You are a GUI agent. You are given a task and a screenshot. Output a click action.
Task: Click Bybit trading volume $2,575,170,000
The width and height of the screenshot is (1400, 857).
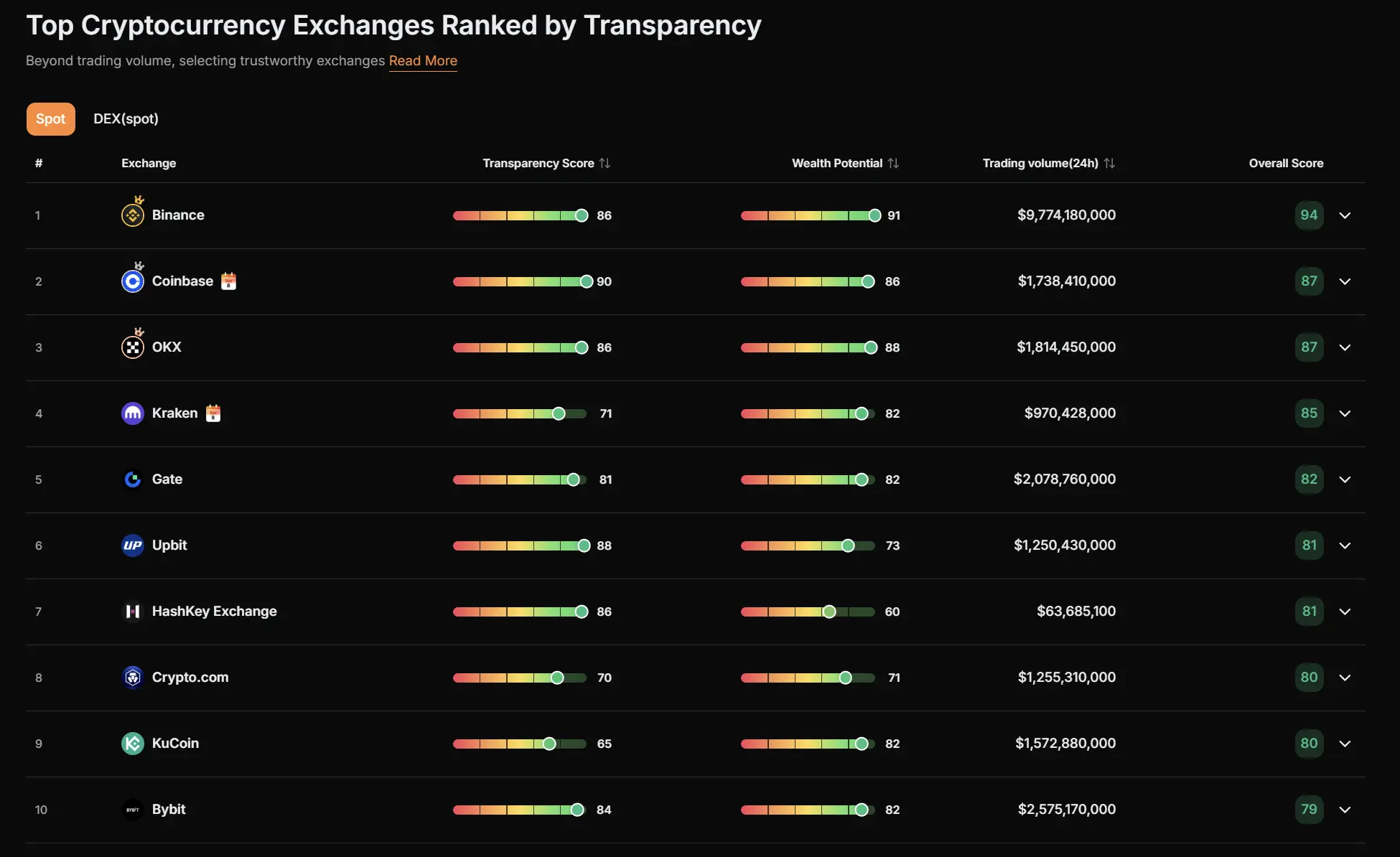coord(1067,810)
